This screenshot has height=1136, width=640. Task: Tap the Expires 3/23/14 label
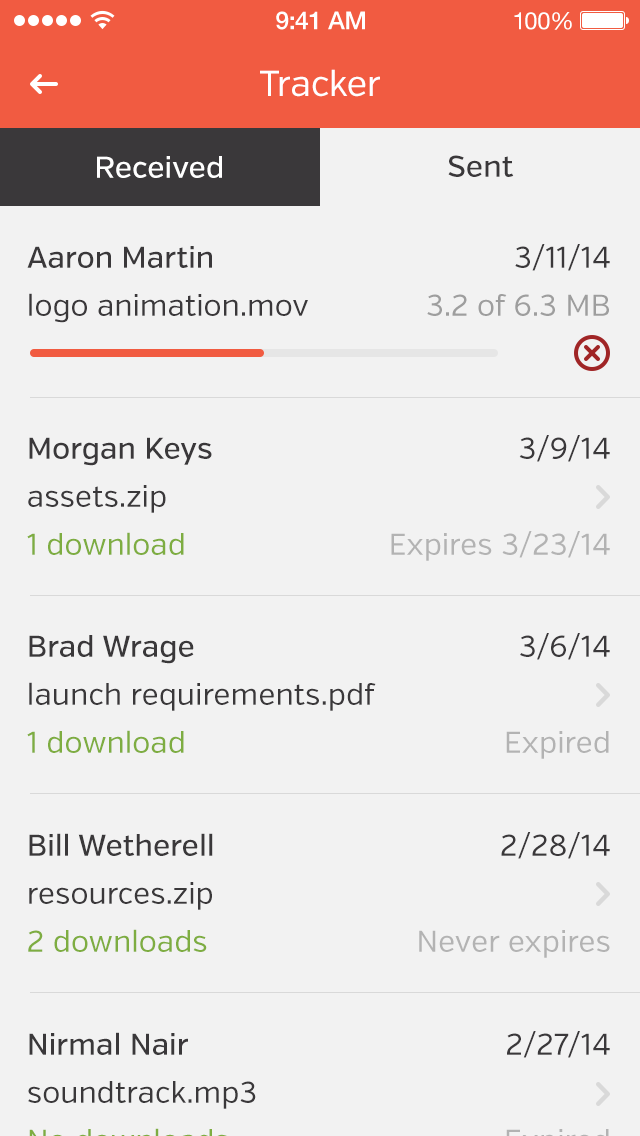point(499,545)
